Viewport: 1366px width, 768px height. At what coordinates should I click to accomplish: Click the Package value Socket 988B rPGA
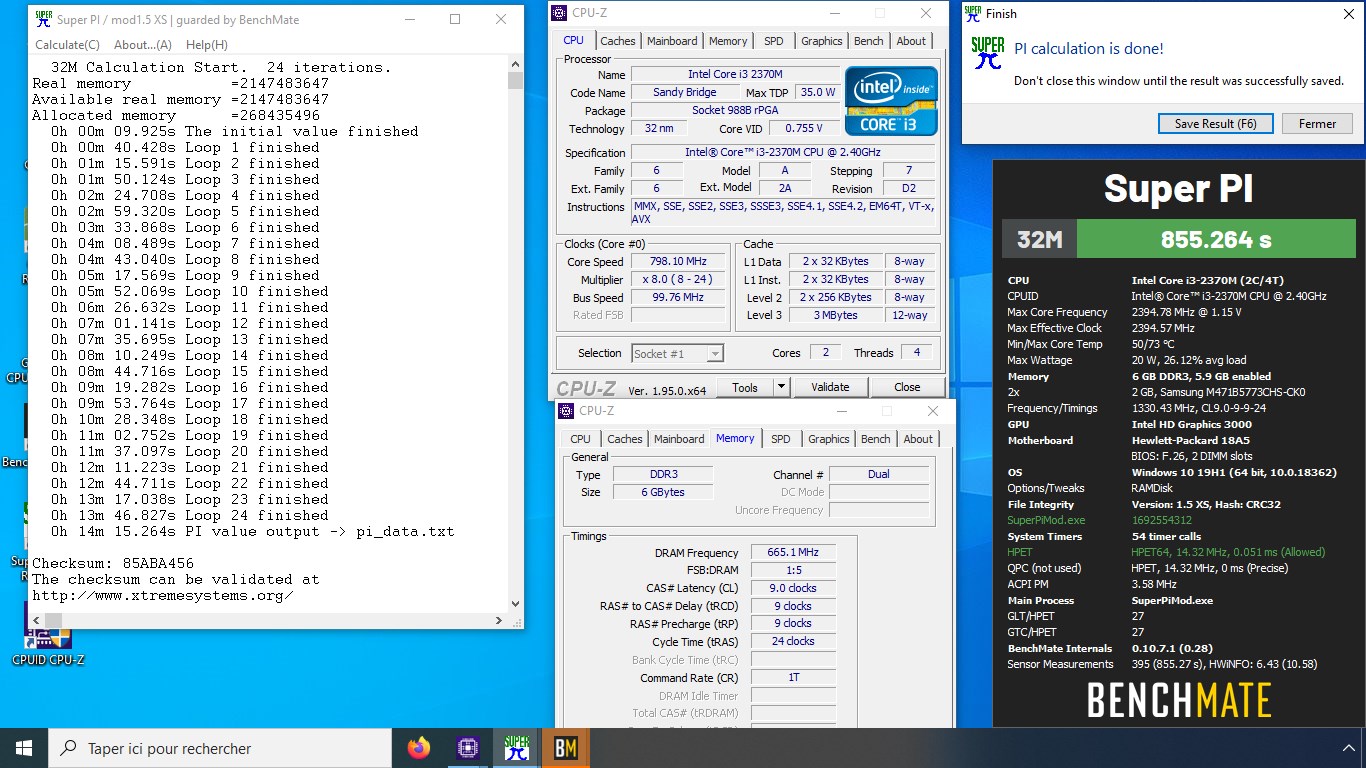tap(735, 110)
